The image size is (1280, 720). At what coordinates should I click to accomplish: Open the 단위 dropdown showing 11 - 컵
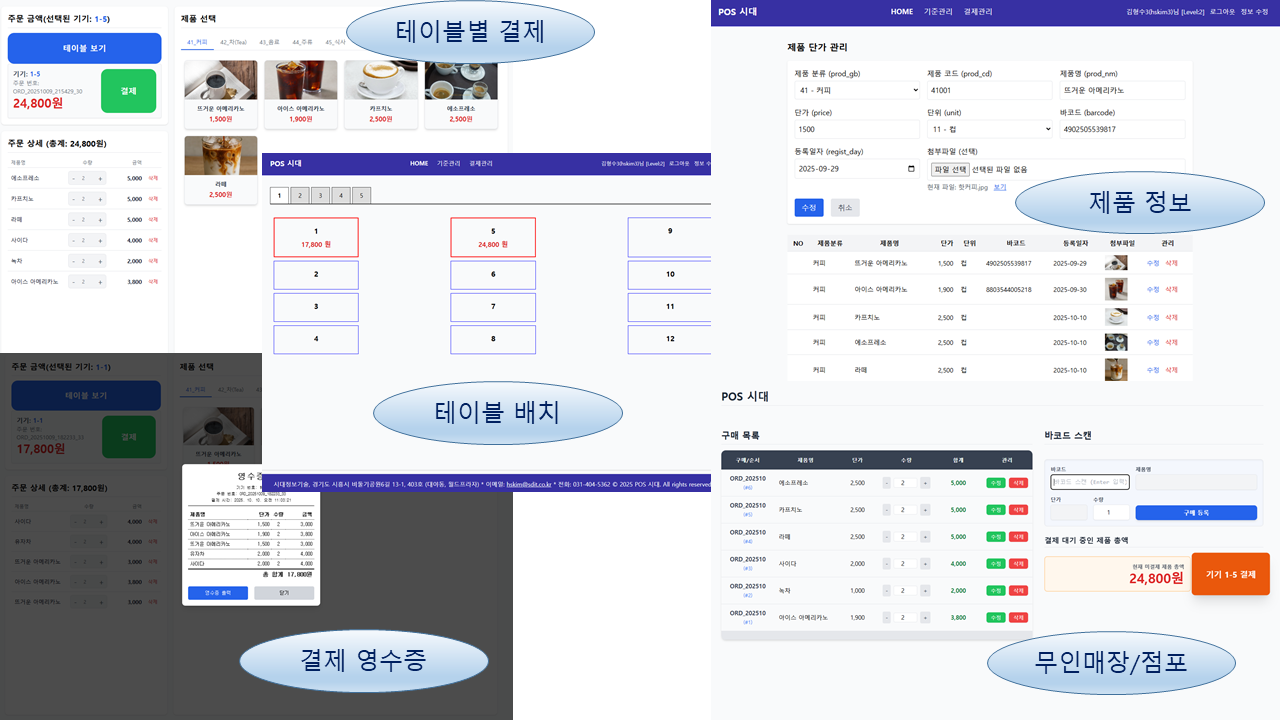click(990, 128)
